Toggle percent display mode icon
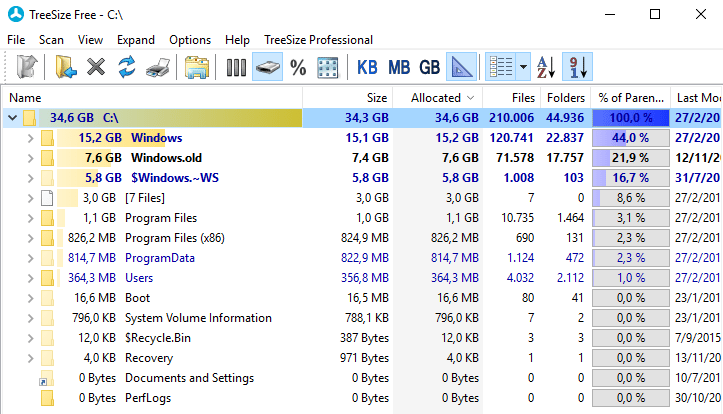This screenshot has height=414, width=723. click(298, 68)
